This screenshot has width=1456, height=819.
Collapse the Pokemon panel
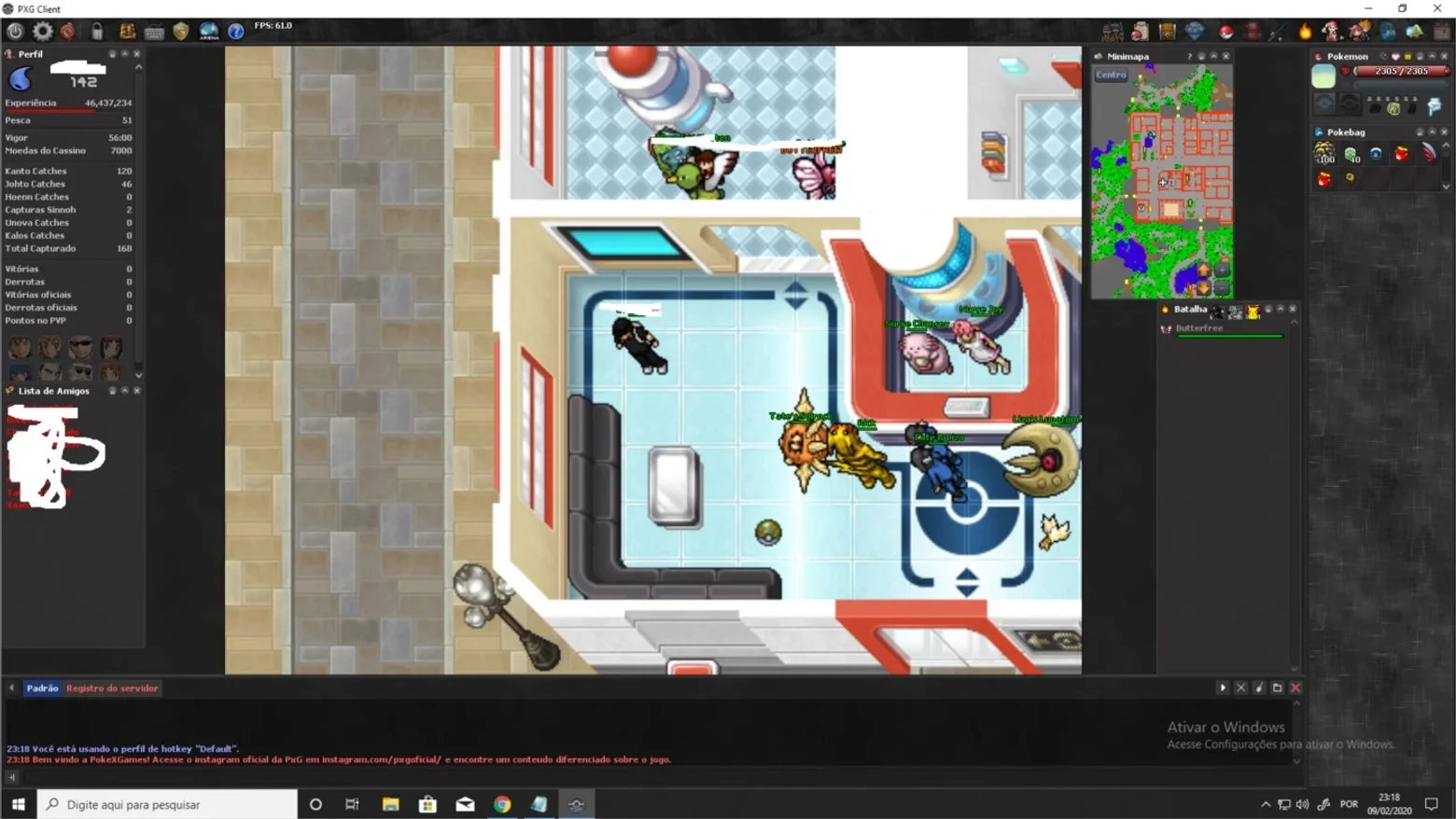pos(1432,57)
